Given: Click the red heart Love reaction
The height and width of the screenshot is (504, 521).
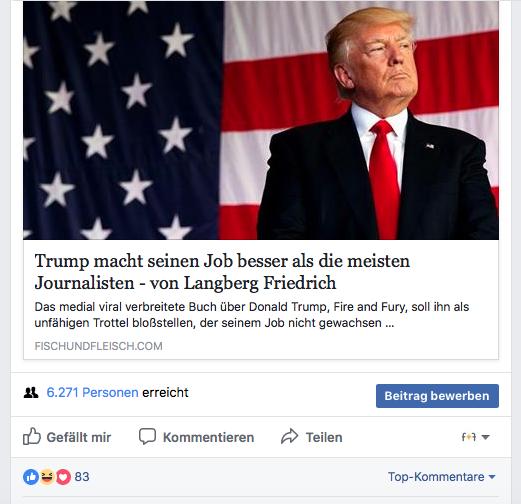Looking at the screenshot, I should coord(63,477).
